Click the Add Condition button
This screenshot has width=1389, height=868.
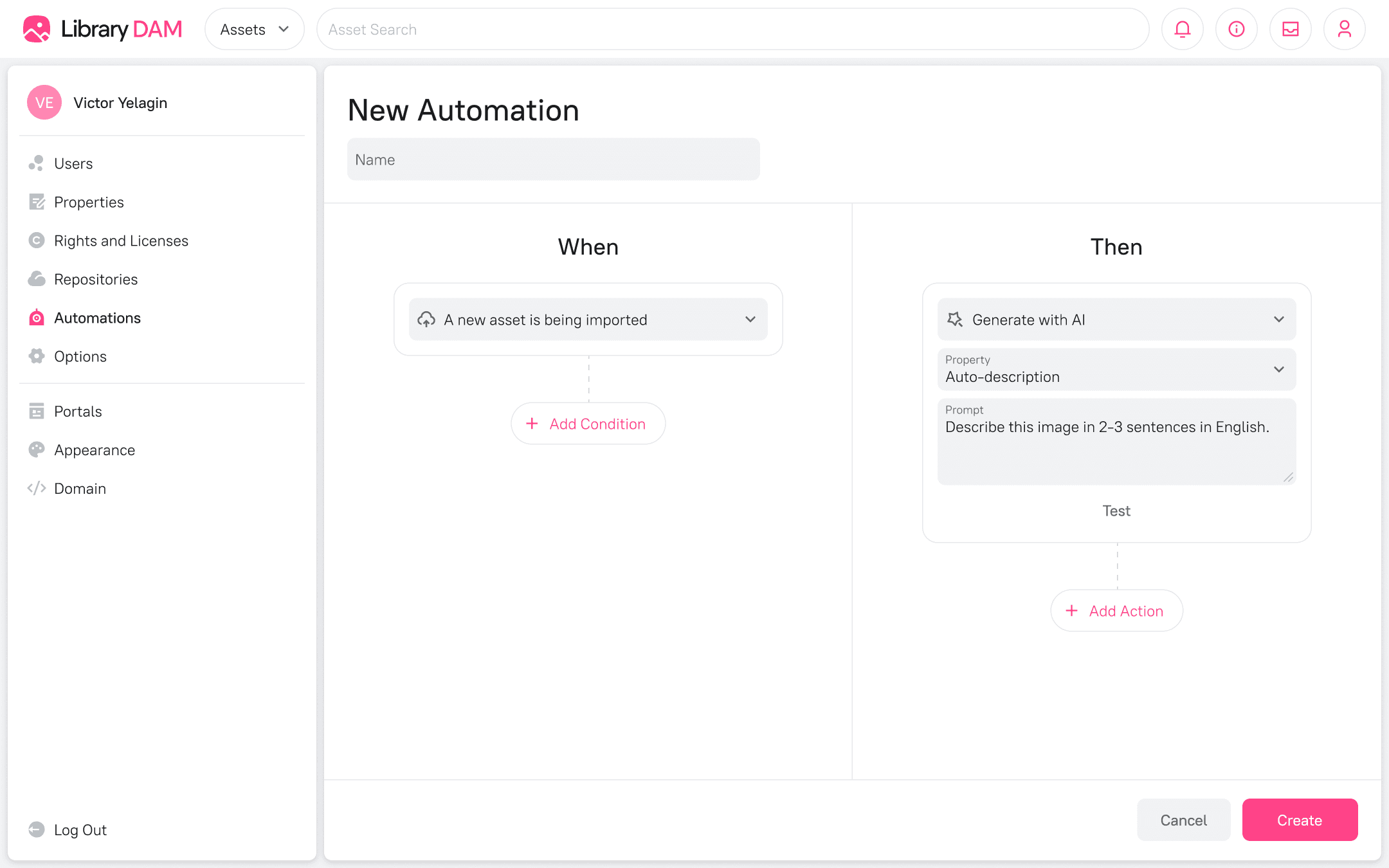click(x=588, y=424)
